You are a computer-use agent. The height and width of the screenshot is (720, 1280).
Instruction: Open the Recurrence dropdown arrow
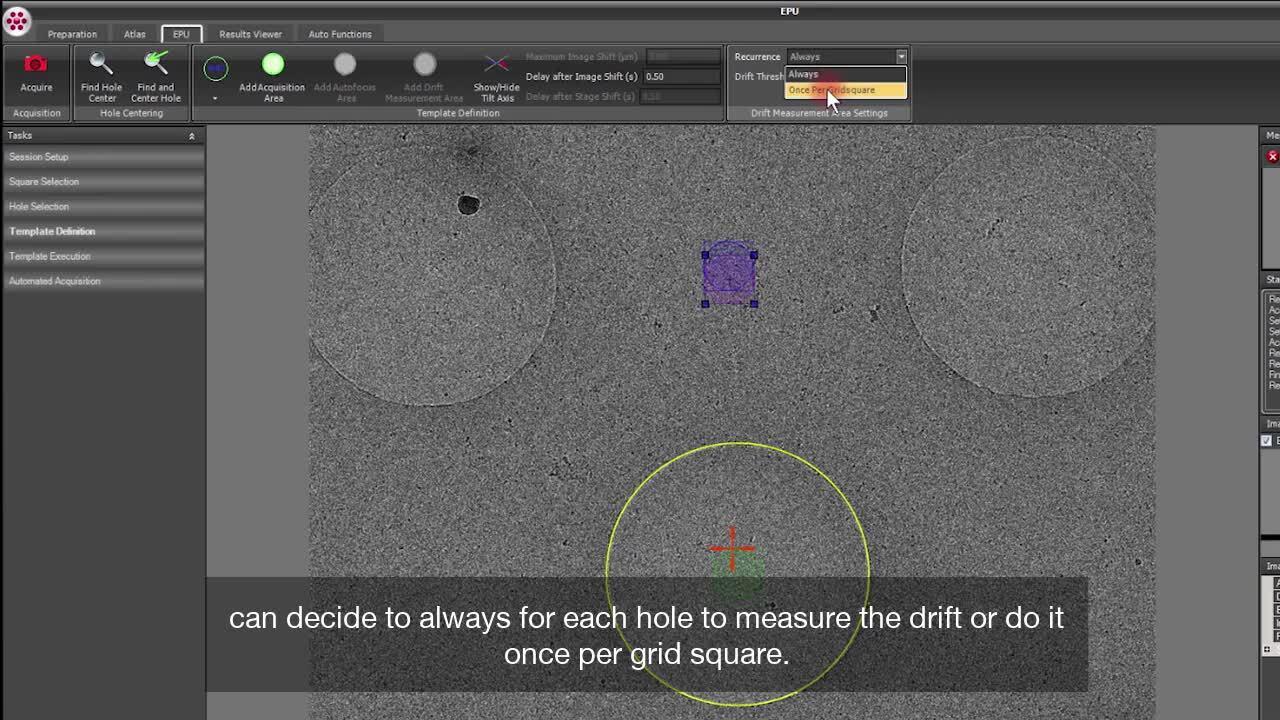click(x=901, y=57)
